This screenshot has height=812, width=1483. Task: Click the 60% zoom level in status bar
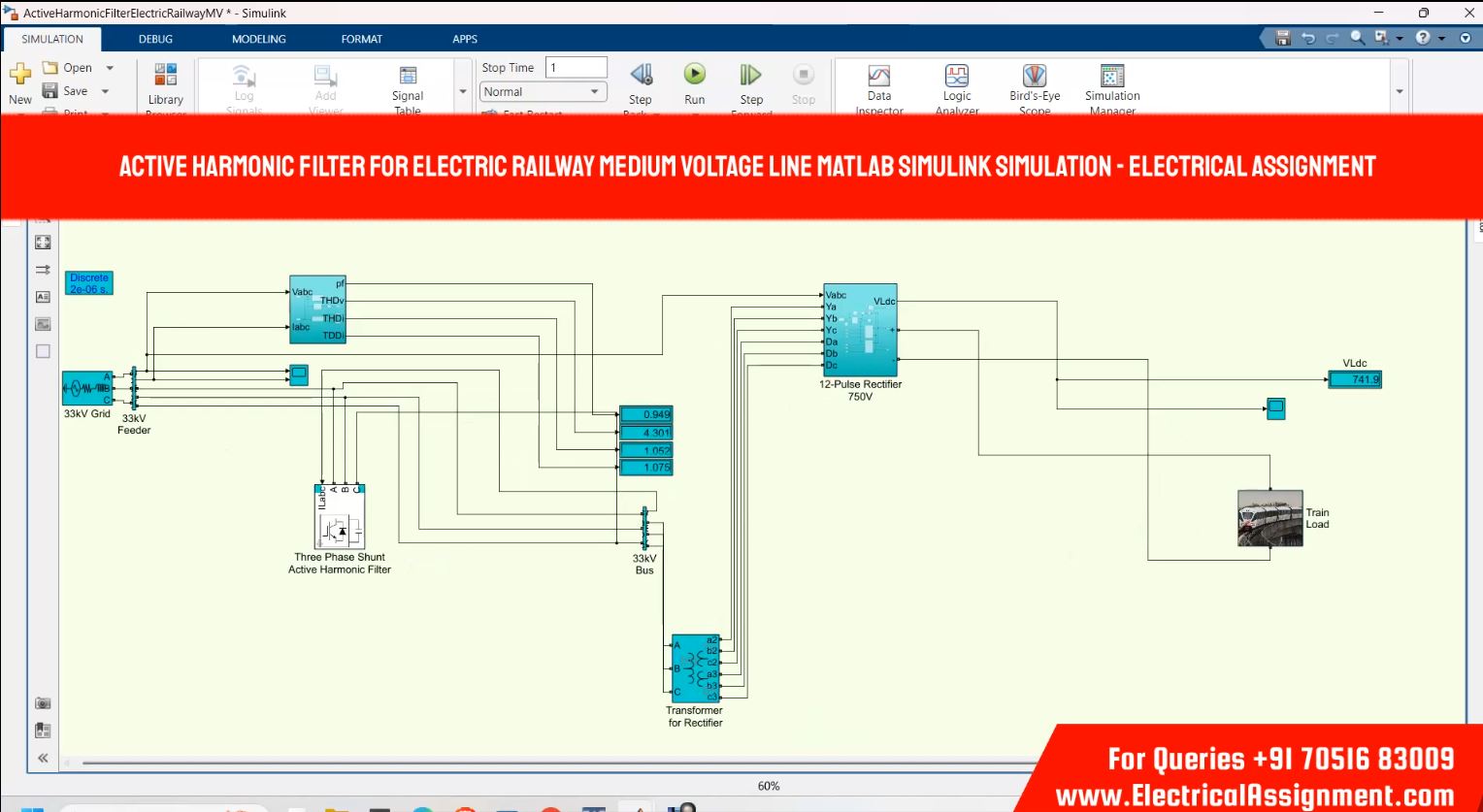[769, 786]
